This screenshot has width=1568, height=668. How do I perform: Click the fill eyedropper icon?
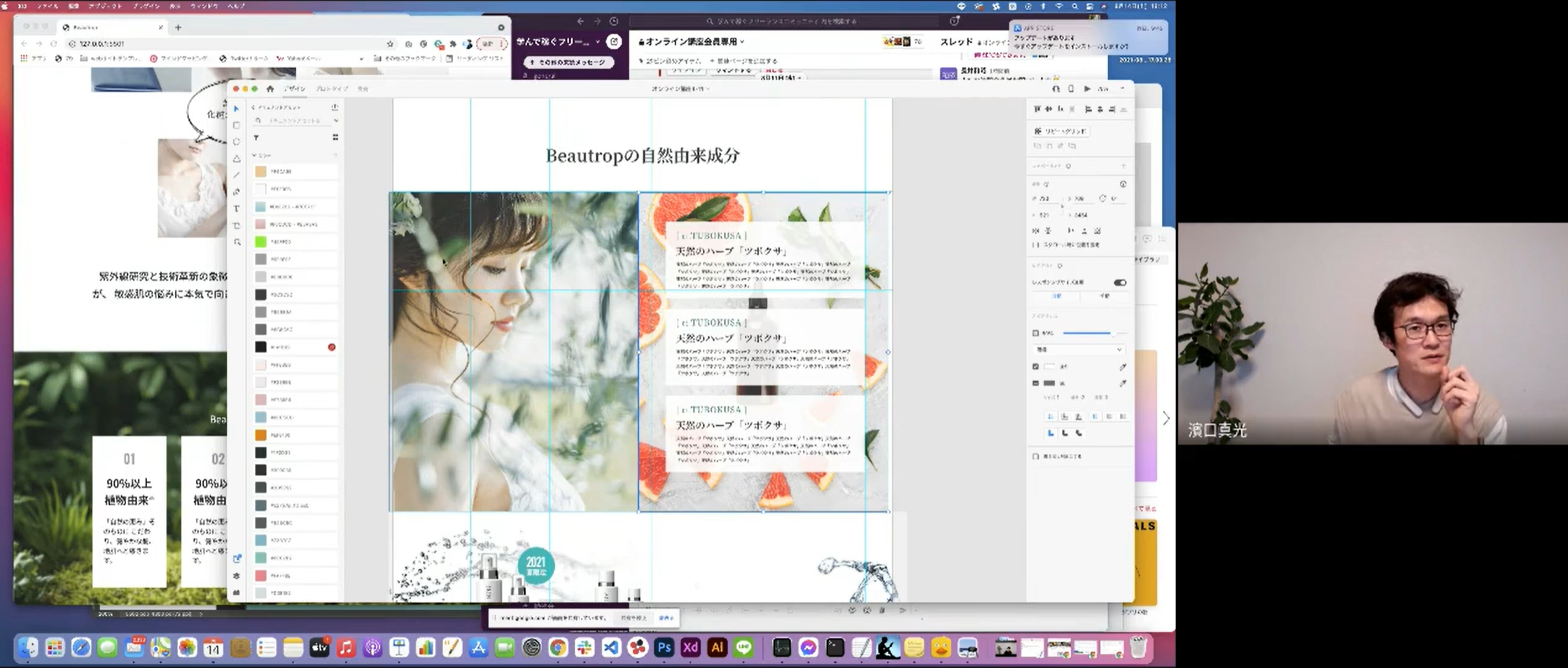(1123, 367)
